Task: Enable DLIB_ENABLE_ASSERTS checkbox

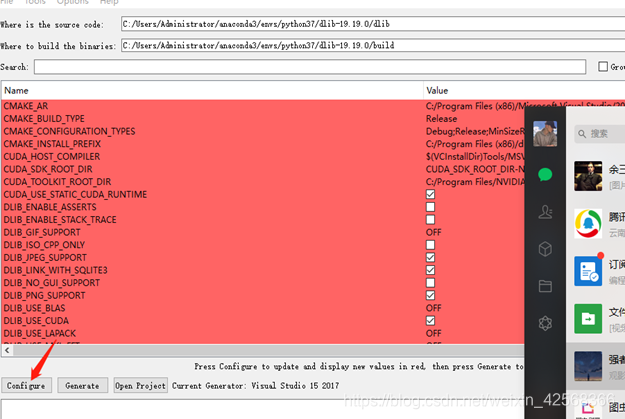Action: click(x=430, y=207)
